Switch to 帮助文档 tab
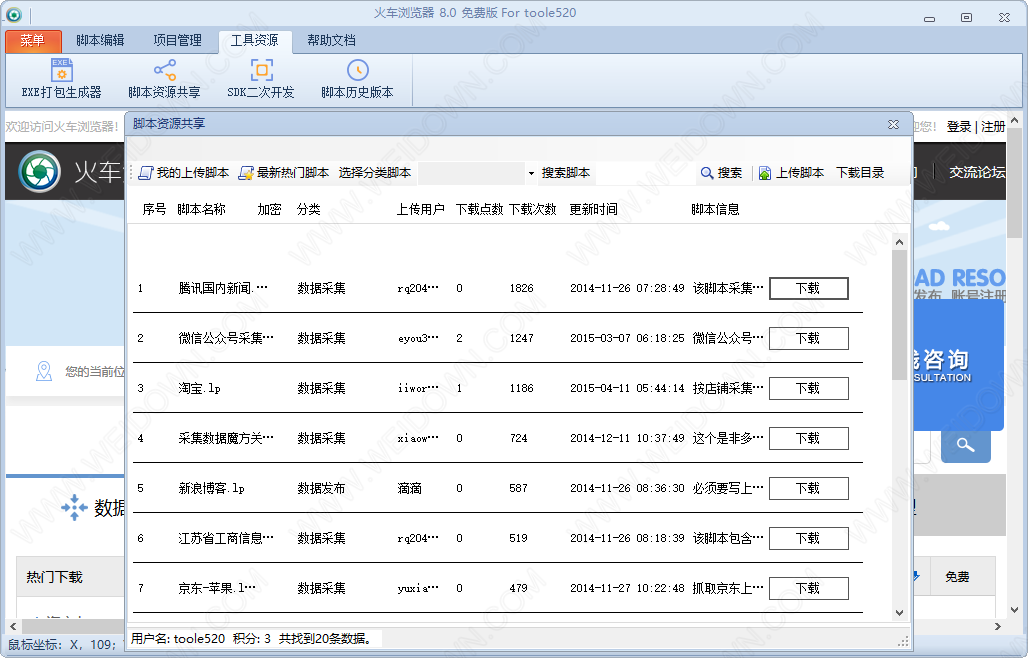The width and height of the screenshot is (1028, 658). 332,41
